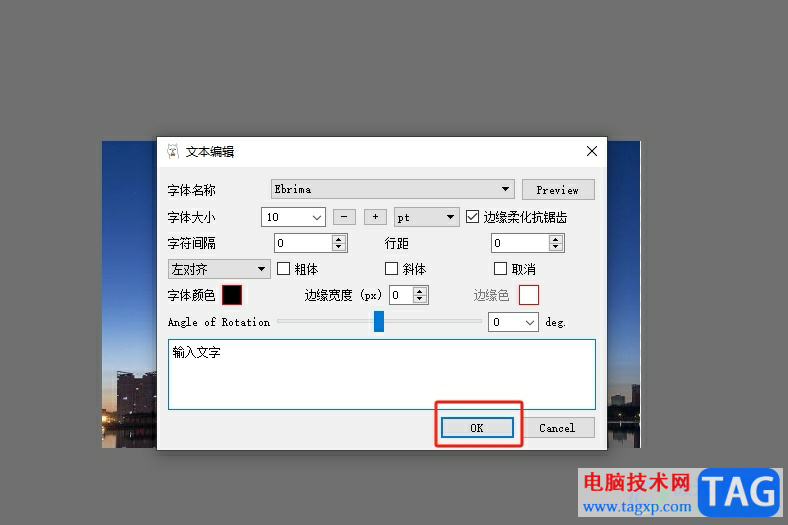
Task: Click the OK button
Action: click(477, 428)
